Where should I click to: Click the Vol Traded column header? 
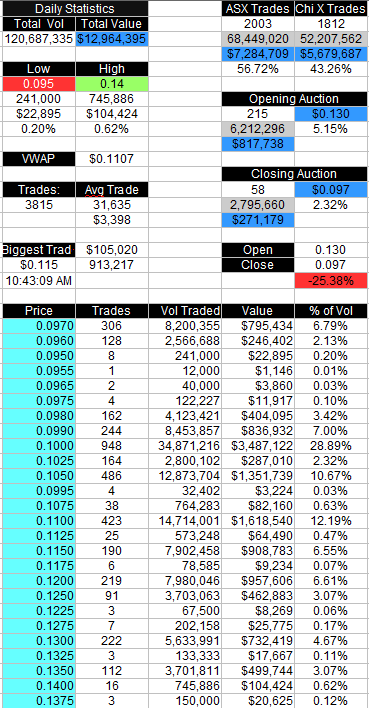[185, 311]
